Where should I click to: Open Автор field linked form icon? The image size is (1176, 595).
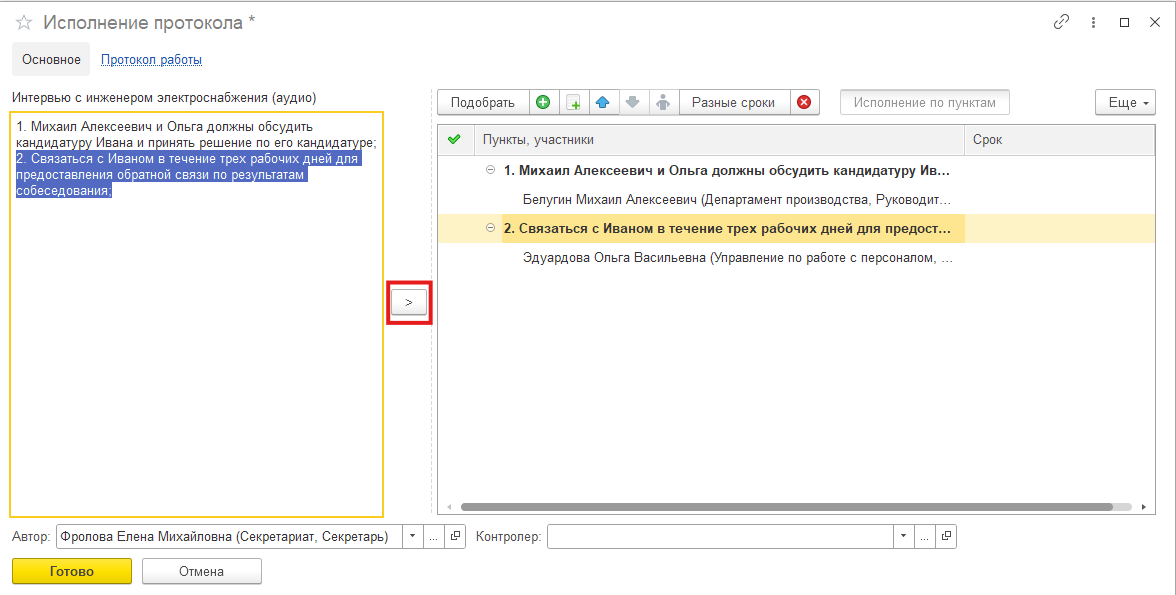(x=454, y=536)
